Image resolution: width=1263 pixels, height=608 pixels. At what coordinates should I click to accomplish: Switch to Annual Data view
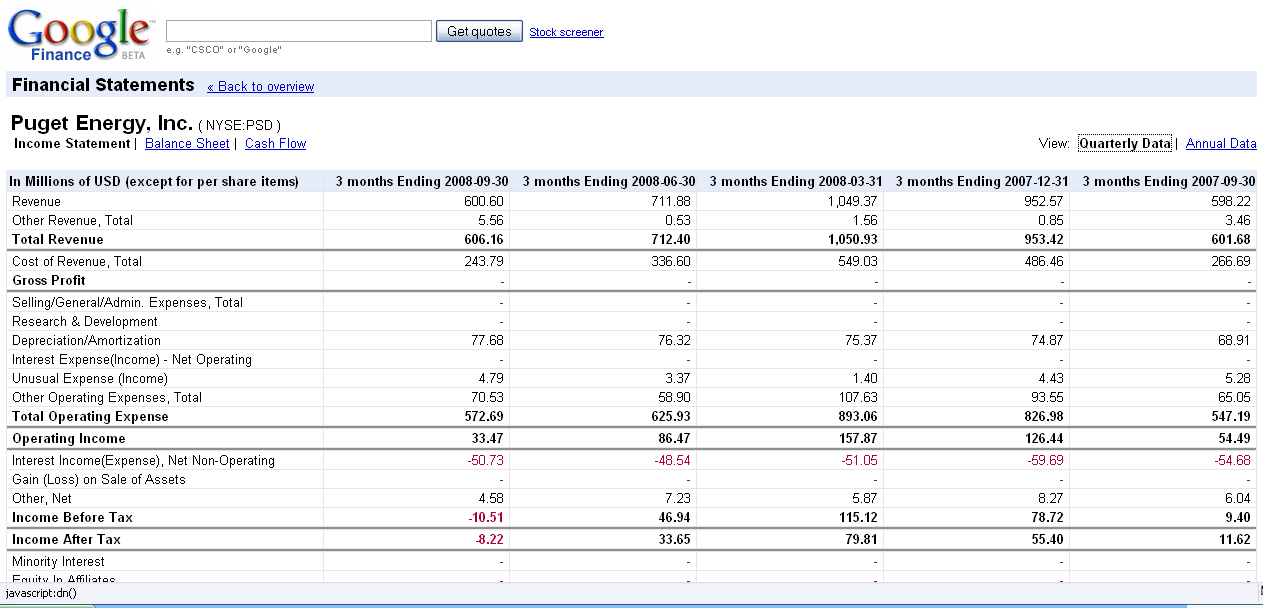click(1221, 144)
